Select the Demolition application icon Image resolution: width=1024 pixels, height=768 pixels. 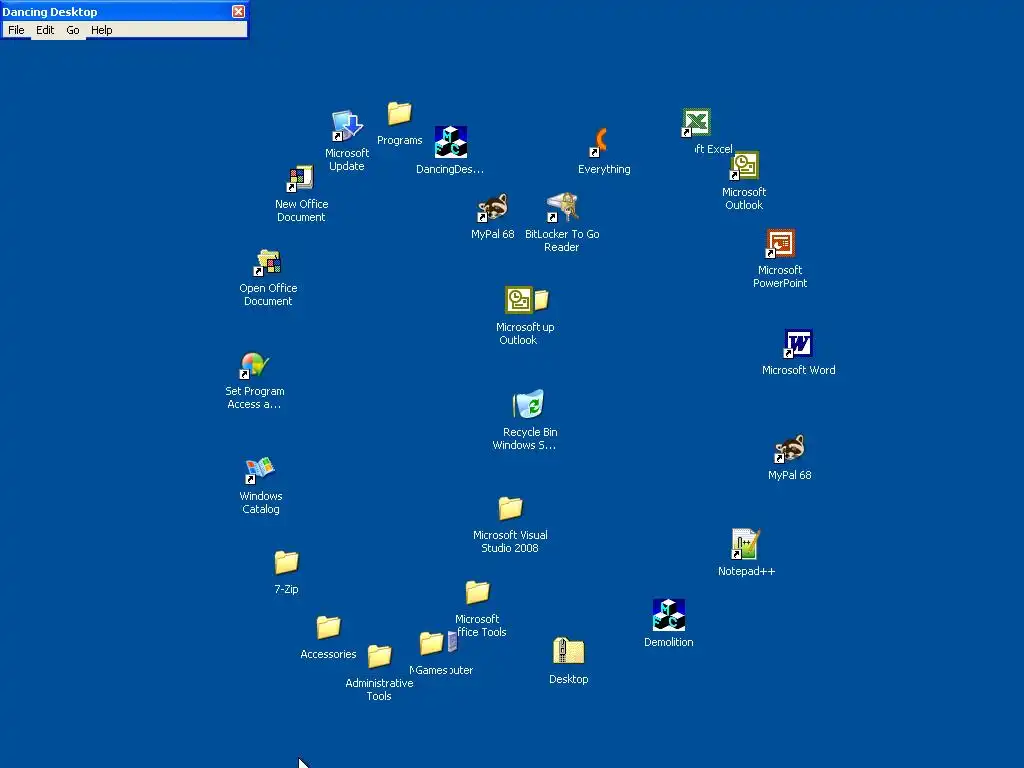pyautogui.click(x=669, y=615)
